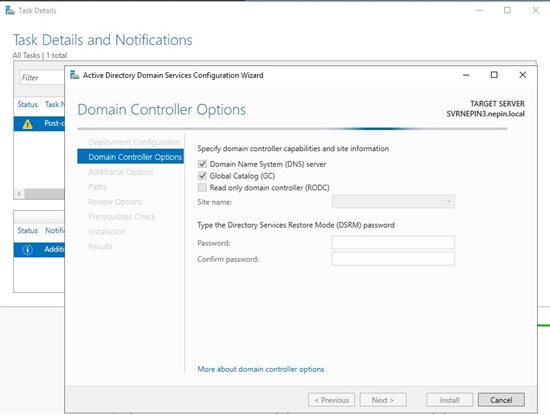Enable Read only domain controller (RODC)

pyautogui.click(x=202, y=188)
